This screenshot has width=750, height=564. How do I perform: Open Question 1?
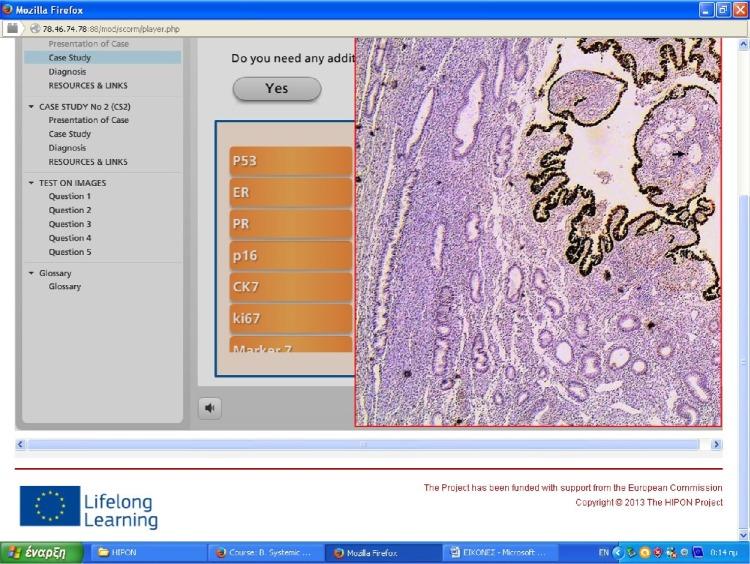tap(69, 196)
